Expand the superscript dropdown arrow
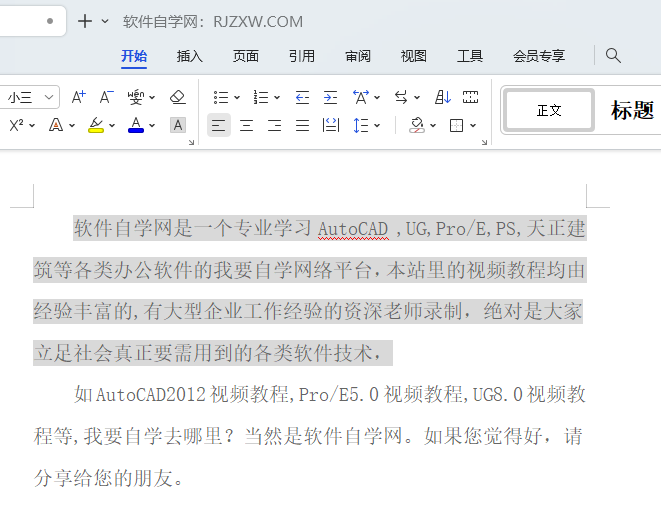Image resolution: width=661 pixels, height=518 pixels. pos(32,126)
